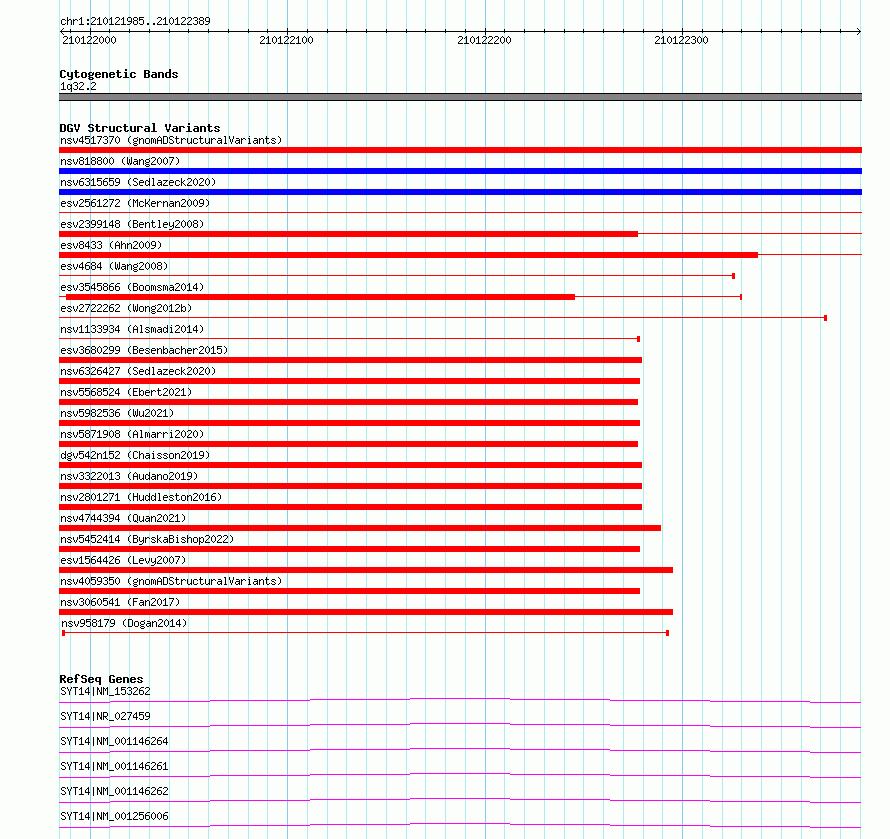Click the red end marker of nsv1133934 (Alsmadi2014)
The height and width of the screenshot is (839, 890).
[639, 339]
